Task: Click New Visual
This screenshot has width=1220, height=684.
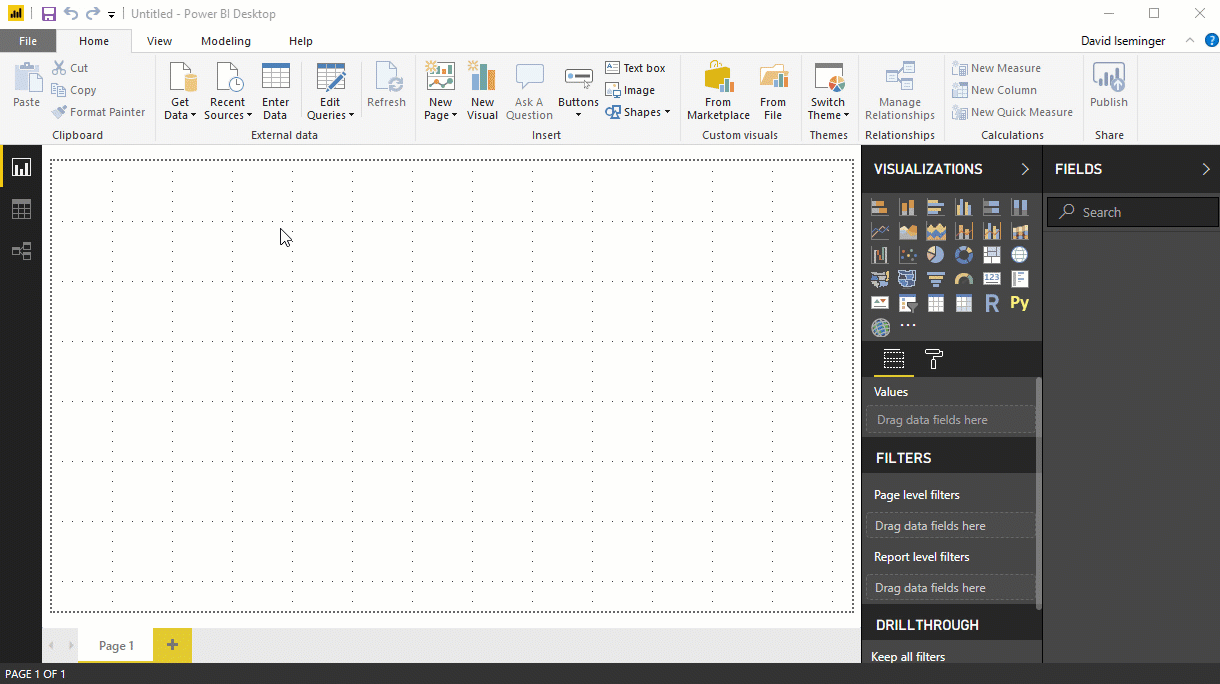Action: click(x=482, y=92)
